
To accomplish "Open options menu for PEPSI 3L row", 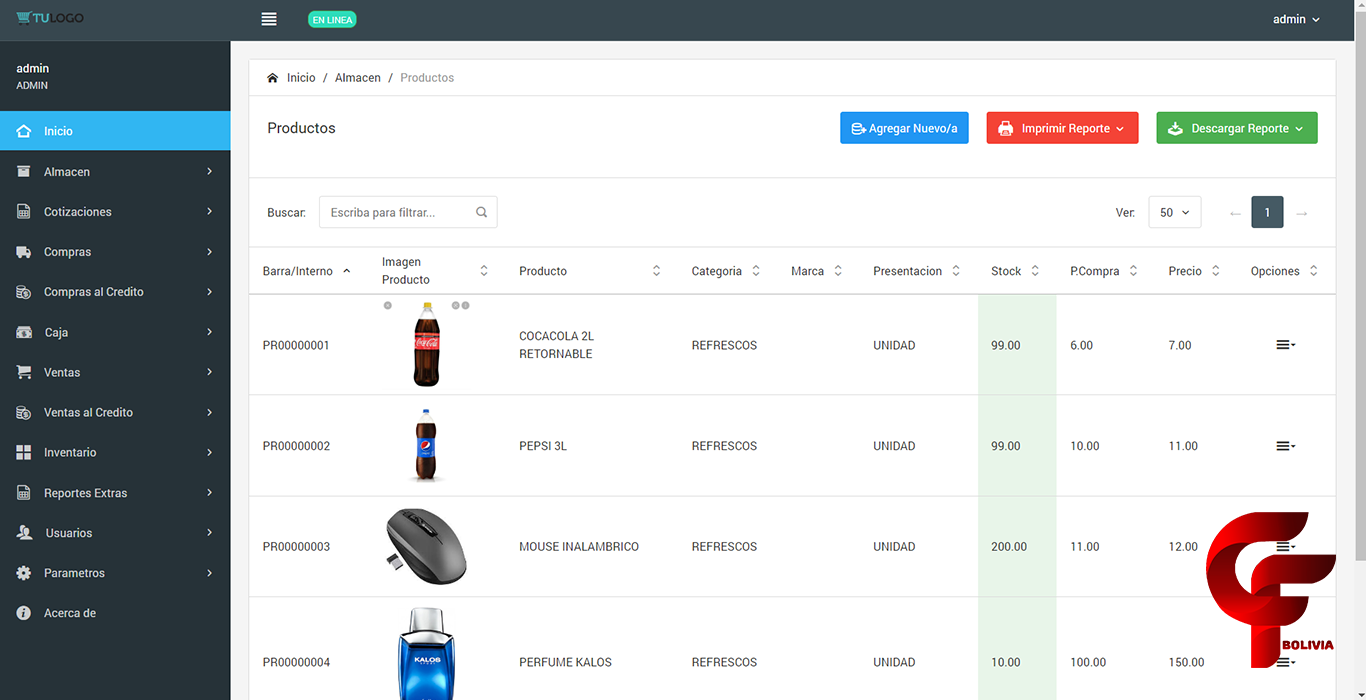I will (1285, 446).
